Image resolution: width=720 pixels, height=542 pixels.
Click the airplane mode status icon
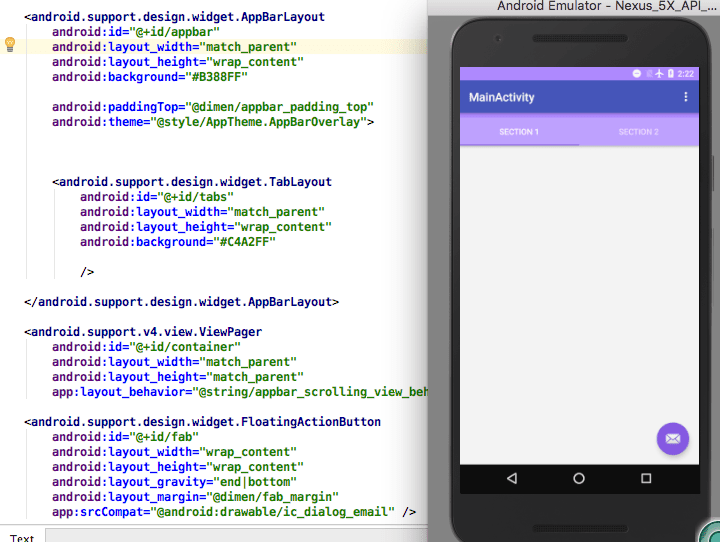point(659,73)
